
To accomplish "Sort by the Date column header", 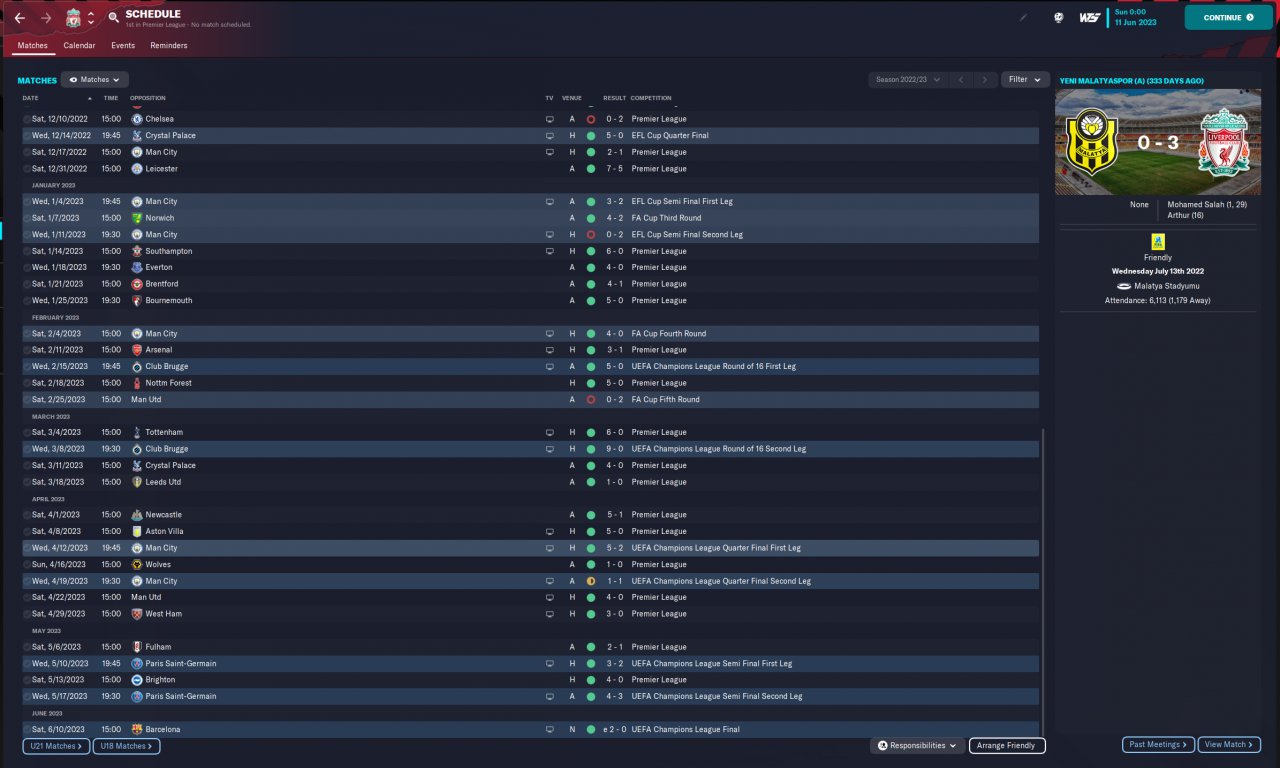I will (x=30, y=98).
